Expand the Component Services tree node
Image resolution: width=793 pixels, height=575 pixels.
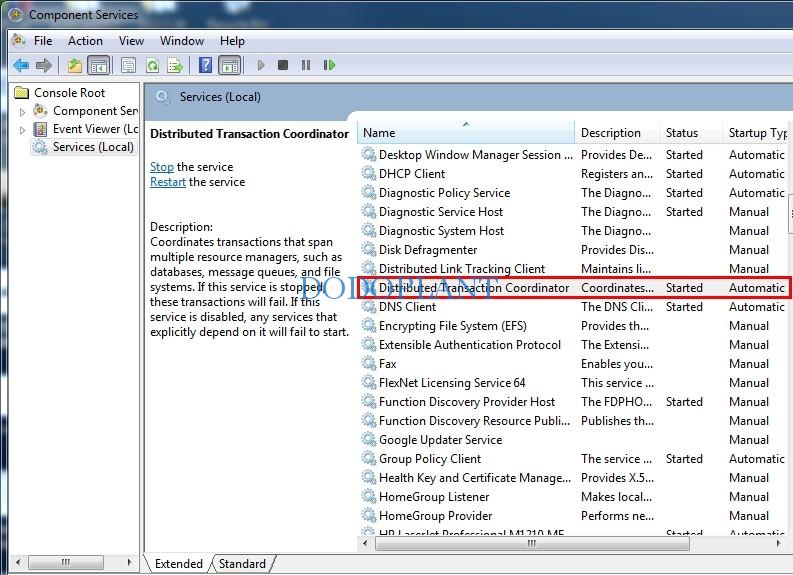click(22, 112)
